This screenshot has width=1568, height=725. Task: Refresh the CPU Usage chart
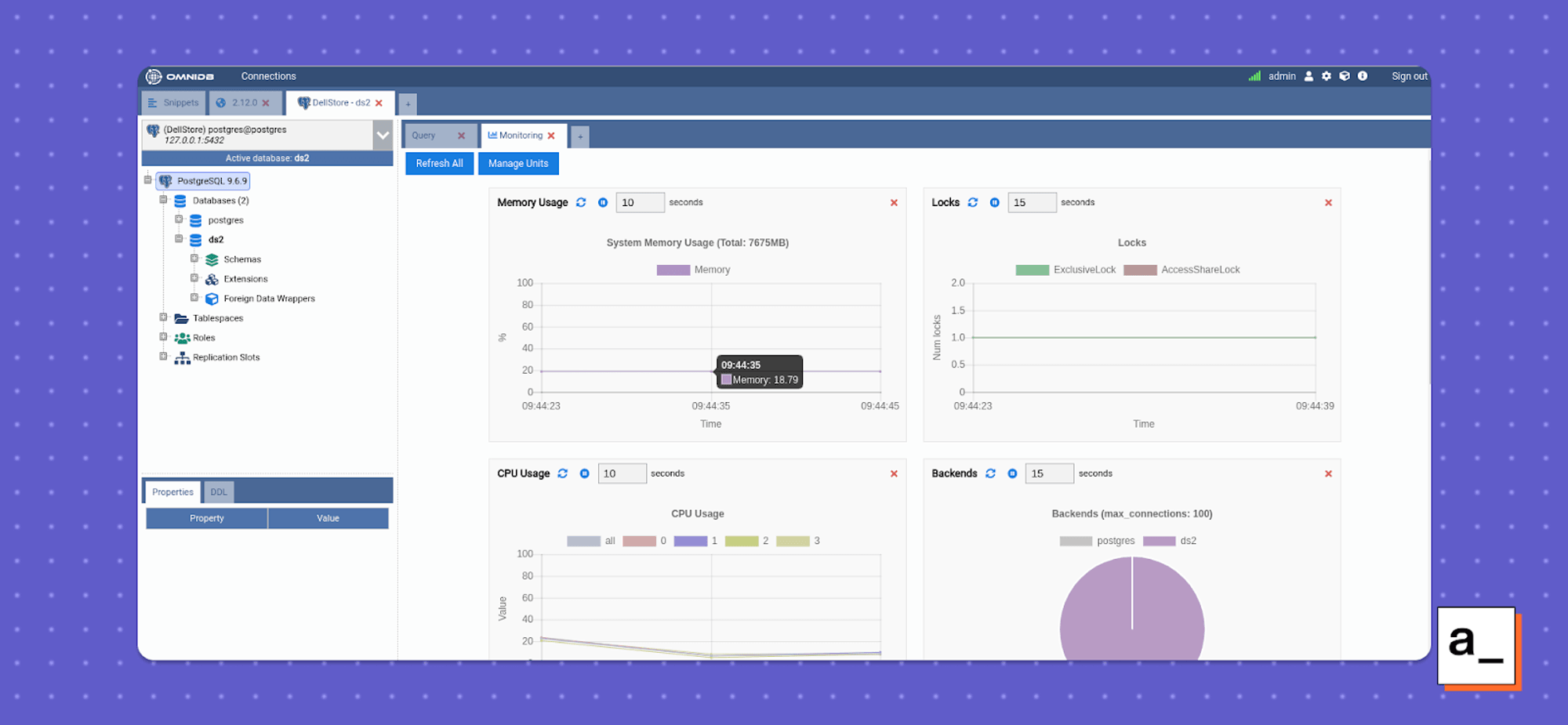(x=563, y=473)
